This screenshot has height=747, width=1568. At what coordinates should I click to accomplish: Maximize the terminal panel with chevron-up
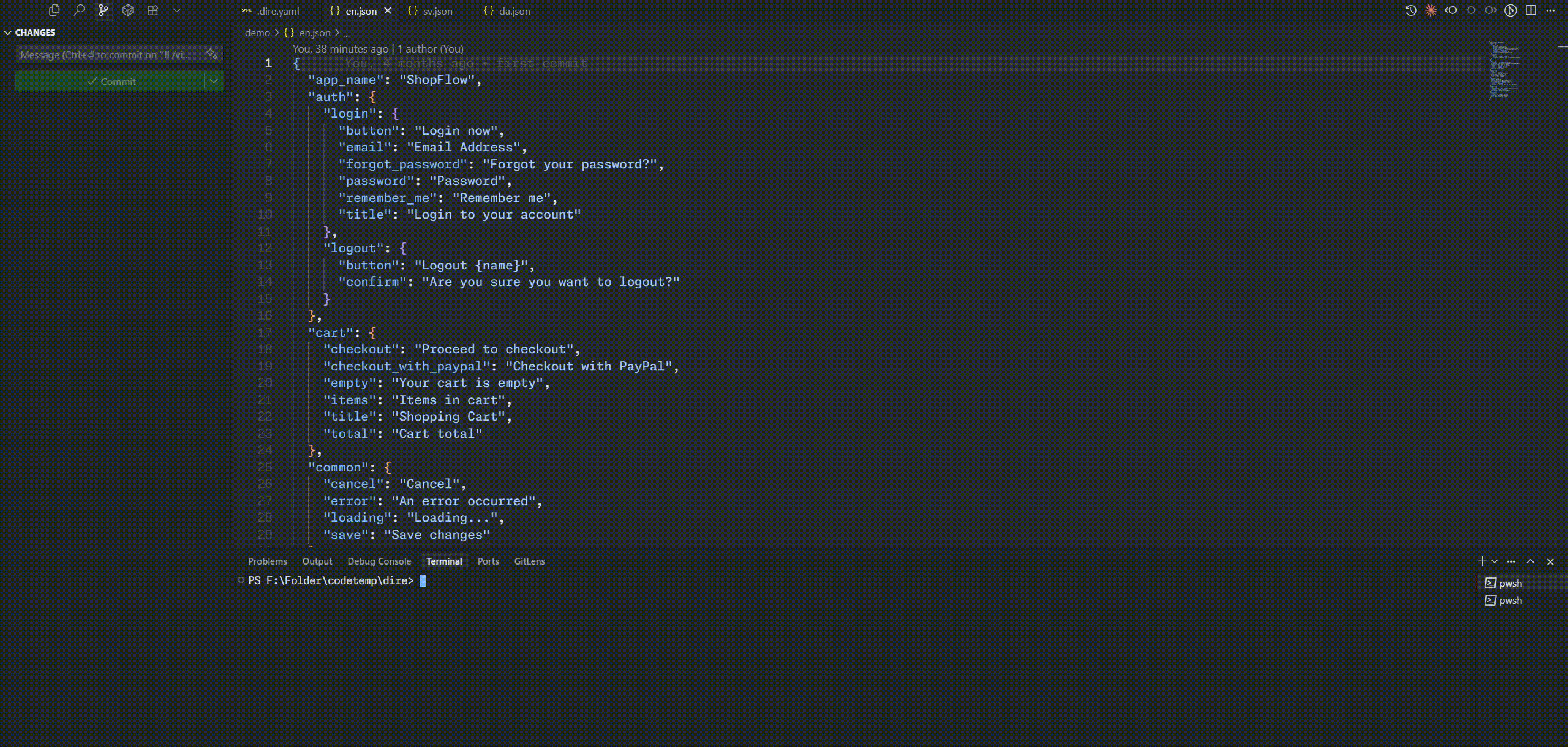1531,561
